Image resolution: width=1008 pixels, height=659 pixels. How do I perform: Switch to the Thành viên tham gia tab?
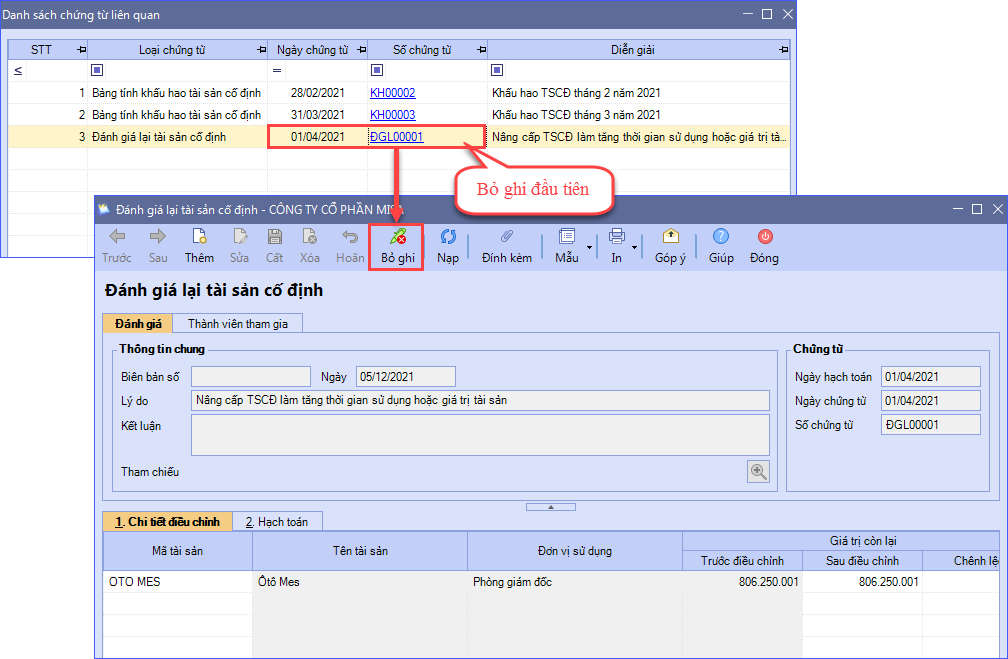tap(238, 323)
